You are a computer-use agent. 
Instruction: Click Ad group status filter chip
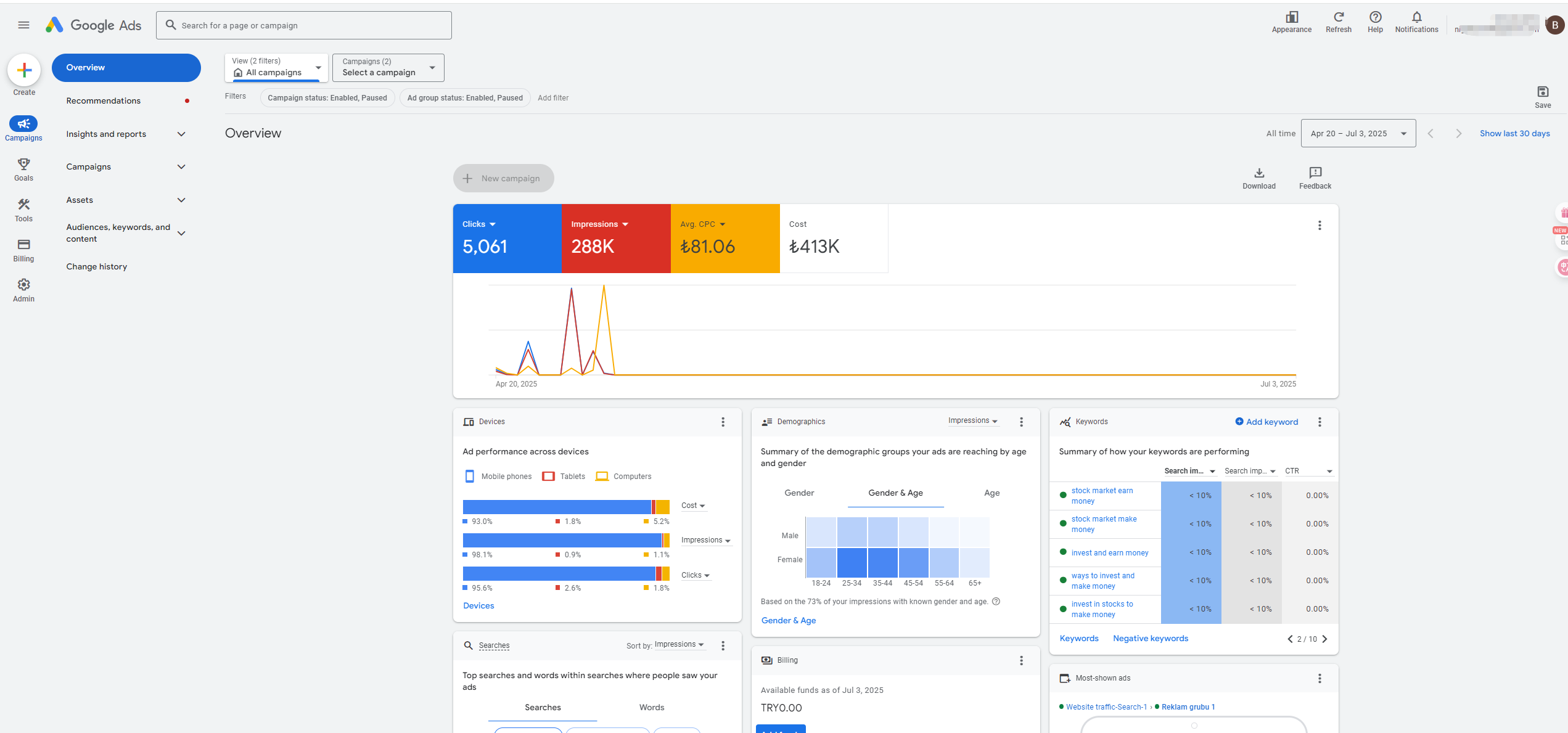point(465,98)
